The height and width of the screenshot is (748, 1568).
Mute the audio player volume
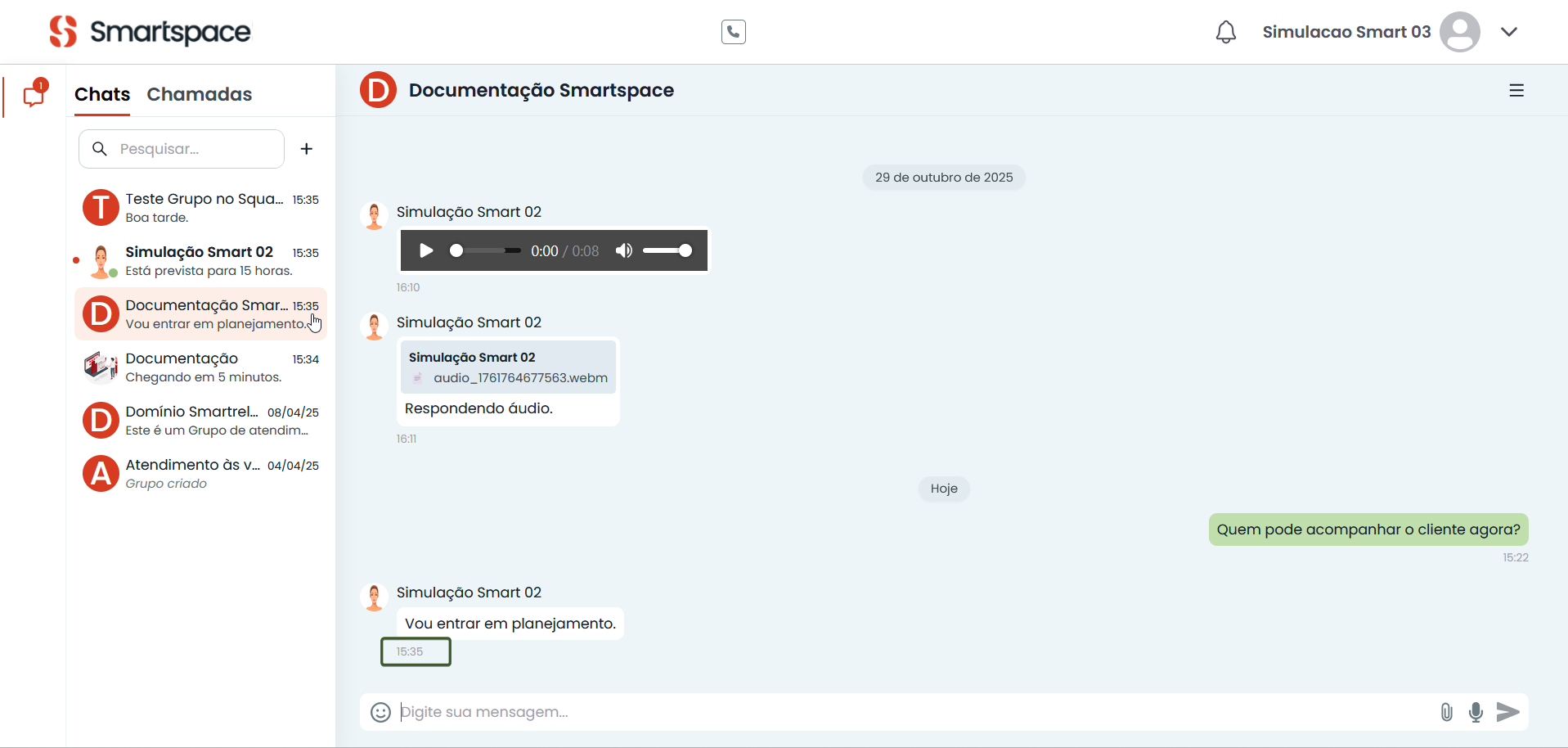point(624,250)
